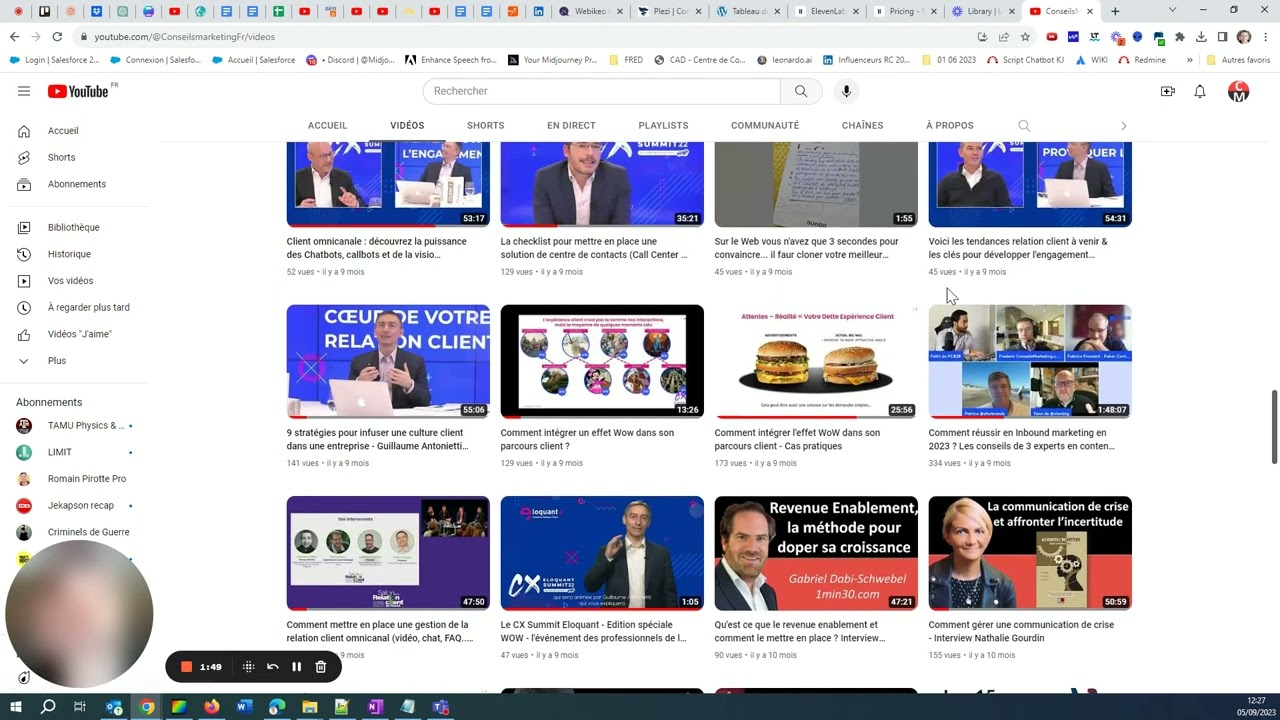The height and width of the screenshot is (720, 1280).
Task: Open Revenue Enablement video thumbnail
Action: pos(816,553)
